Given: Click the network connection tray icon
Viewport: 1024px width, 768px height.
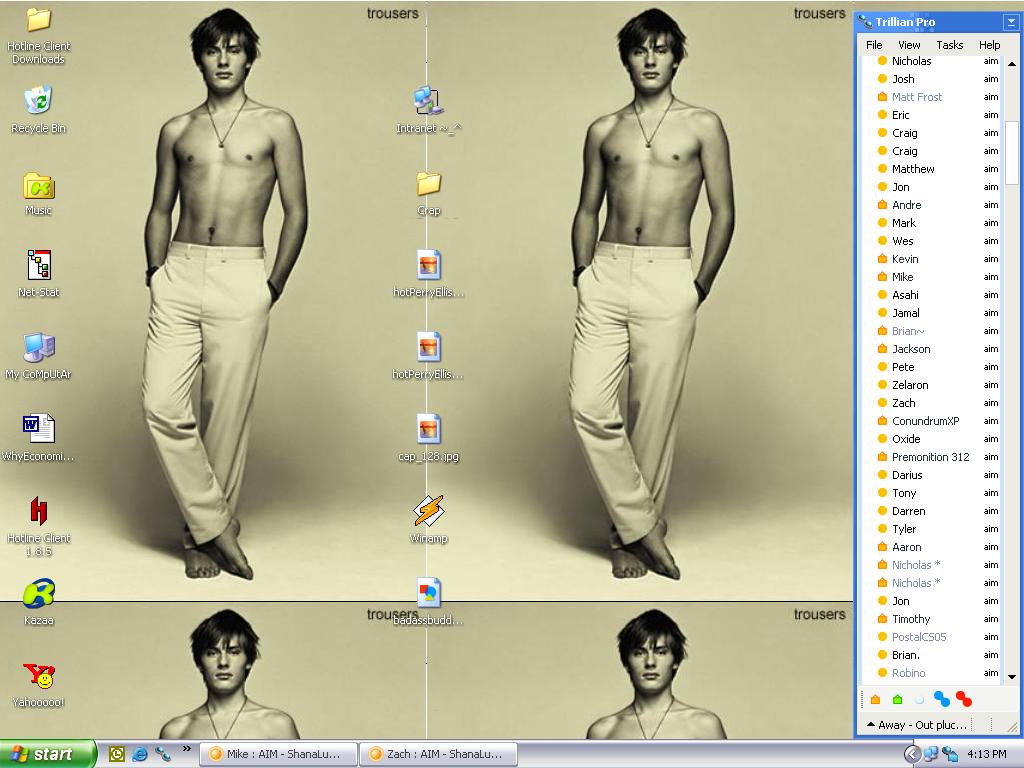Looking at the screenshot, I should point(931,754).
